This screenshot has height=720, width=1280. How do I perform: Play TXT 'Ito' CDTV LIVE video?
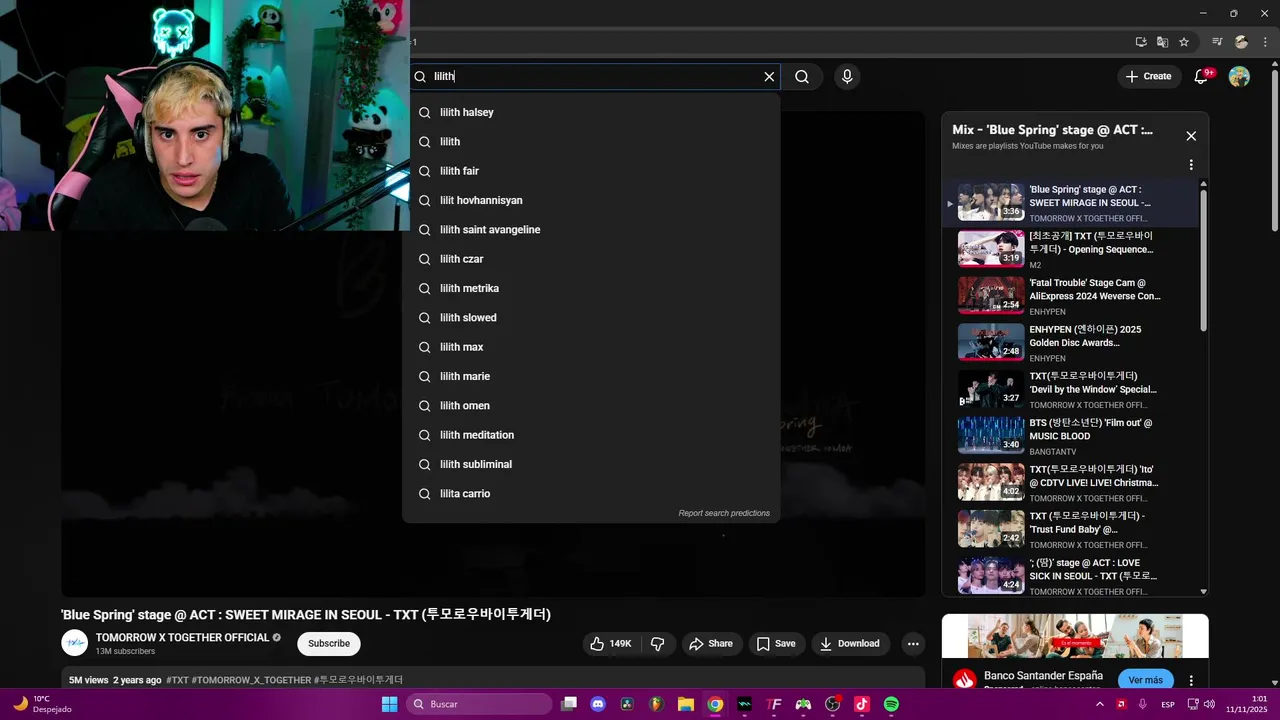click(x=1070, y=482)
